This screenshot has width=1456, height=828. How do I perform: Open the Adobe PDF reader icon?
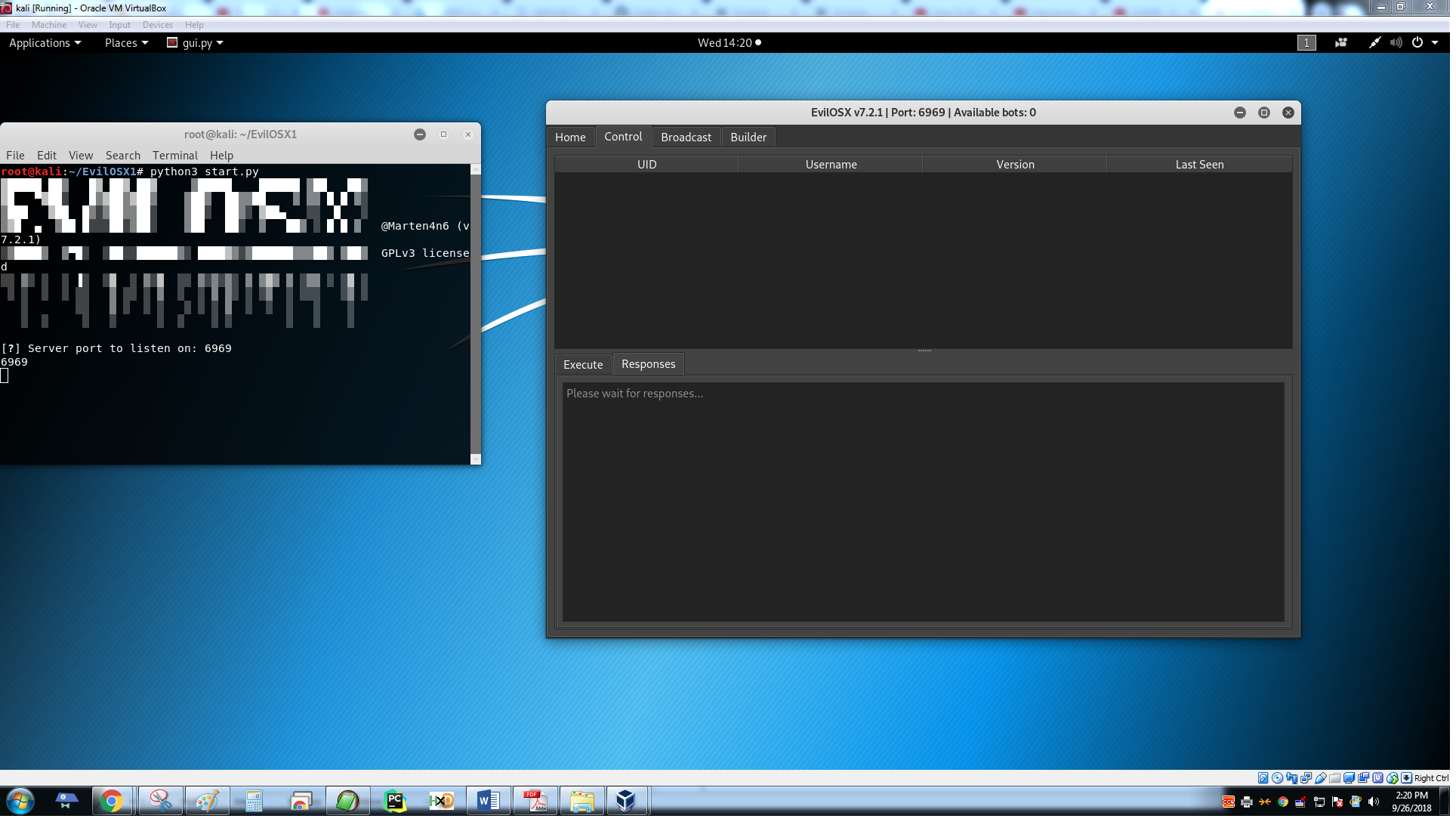(535, 801)
